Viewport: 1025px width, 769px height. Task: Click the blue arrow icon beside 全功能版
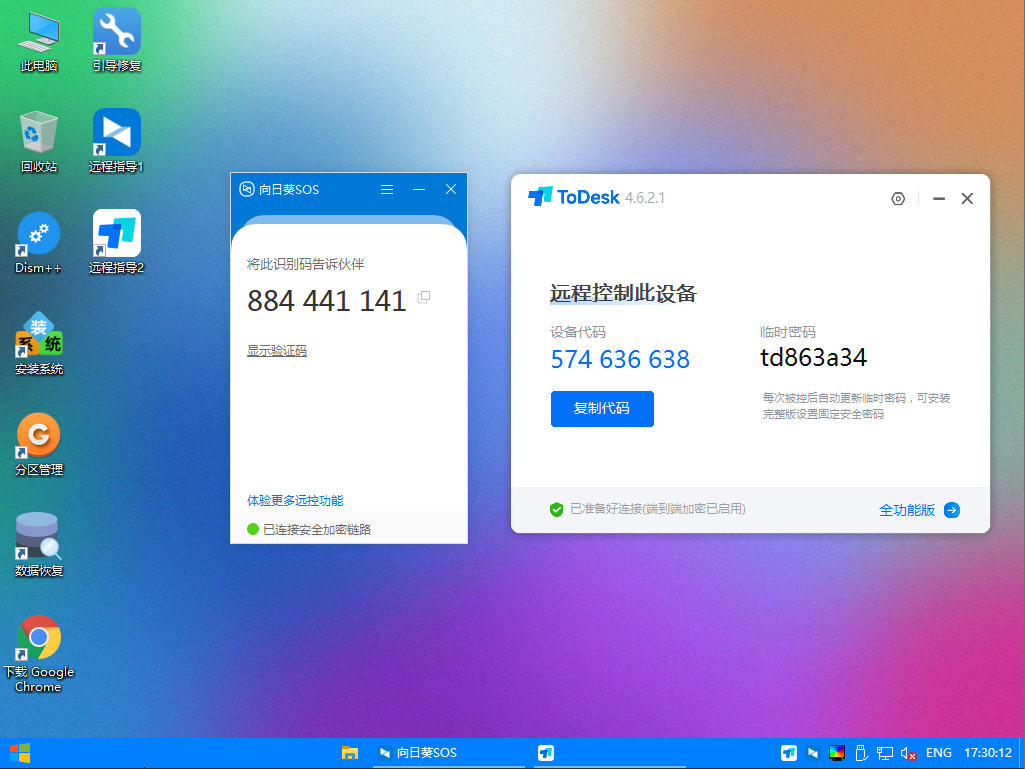click(x=952, y=510)
